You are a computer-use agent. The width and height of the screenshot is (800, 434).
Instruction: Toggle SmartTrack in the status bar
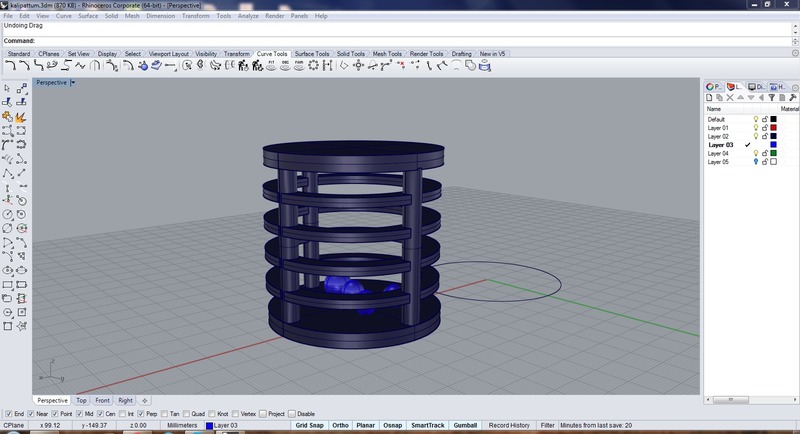coord(428,425)
